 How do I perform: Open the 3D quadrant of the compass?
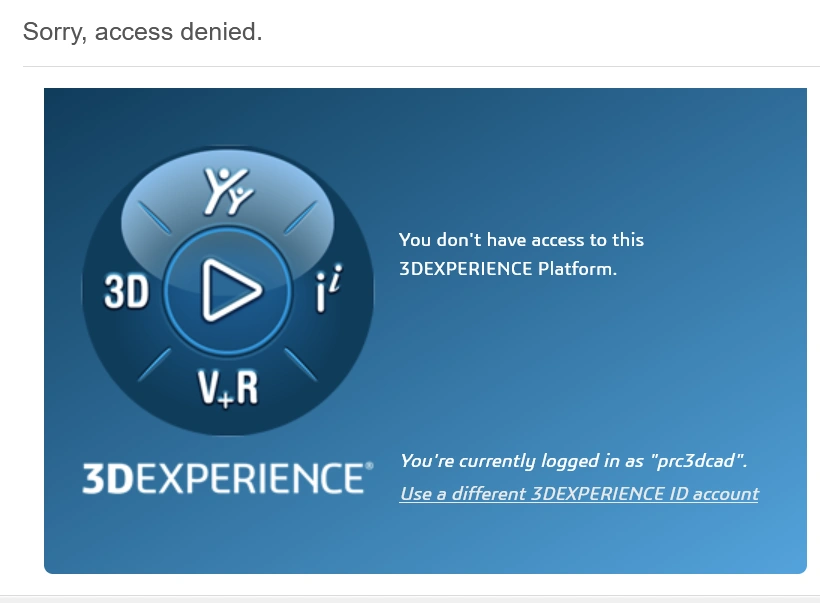[127, 291]
